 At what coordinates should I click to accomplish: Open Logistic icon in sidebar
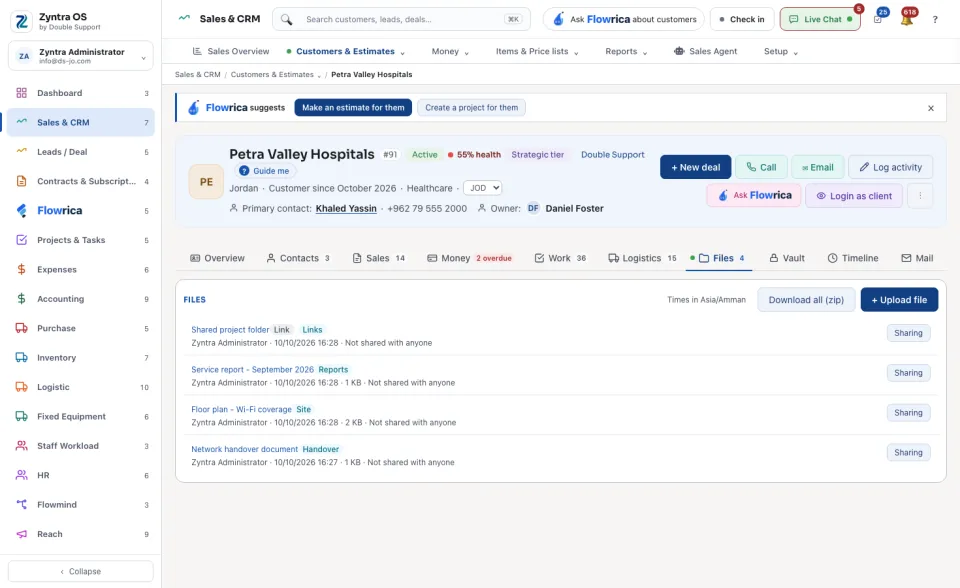(21, 387)
